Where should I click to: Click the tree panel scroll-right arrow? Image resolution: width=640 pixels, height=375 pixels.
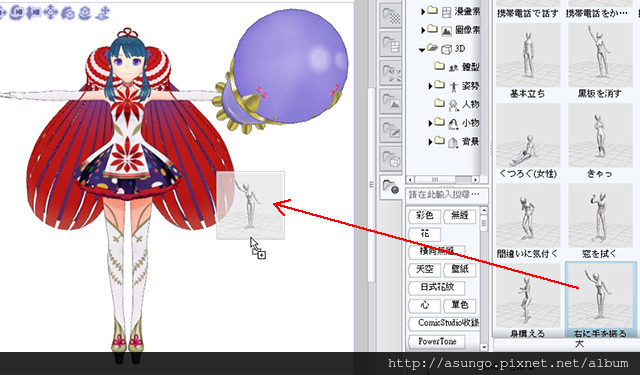point(475,180)
